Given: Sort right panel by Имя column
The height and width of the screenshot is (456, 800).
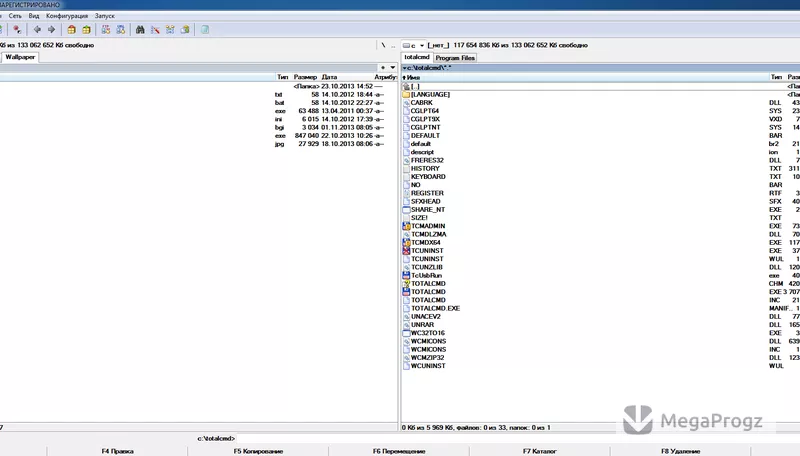Looking at the screenshot, I should [586, 77].
